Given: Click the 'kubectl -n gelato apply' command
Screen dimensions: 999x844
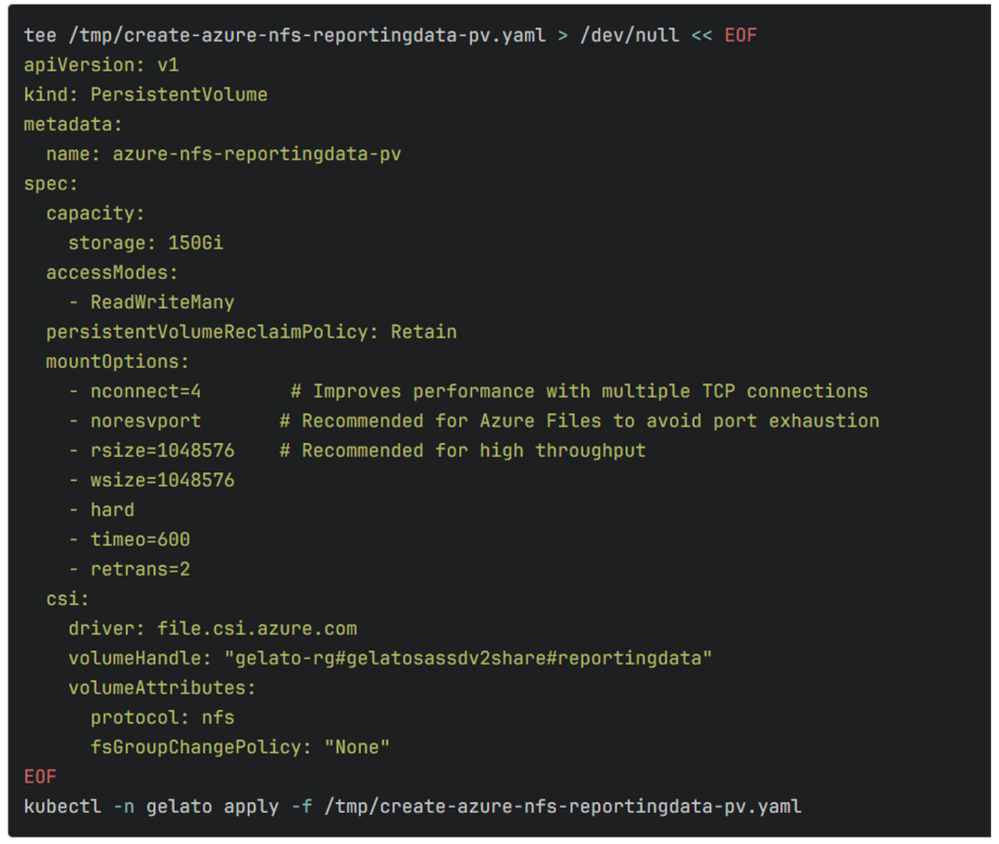Looking at the screenshot, I should click(x=412, y=806).
